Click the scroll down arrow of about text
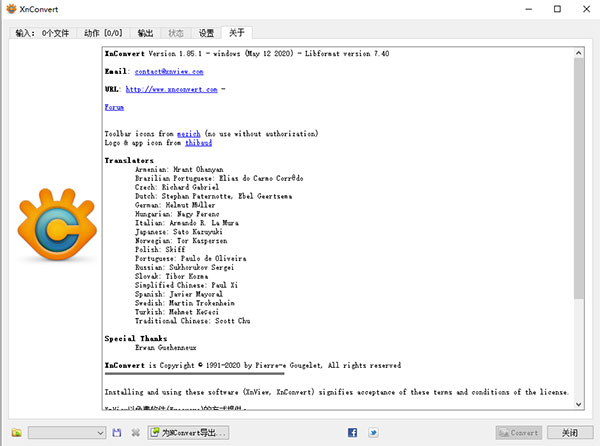Screen dimensions: 600x446 pyautogui.click(x=579, y=404)
